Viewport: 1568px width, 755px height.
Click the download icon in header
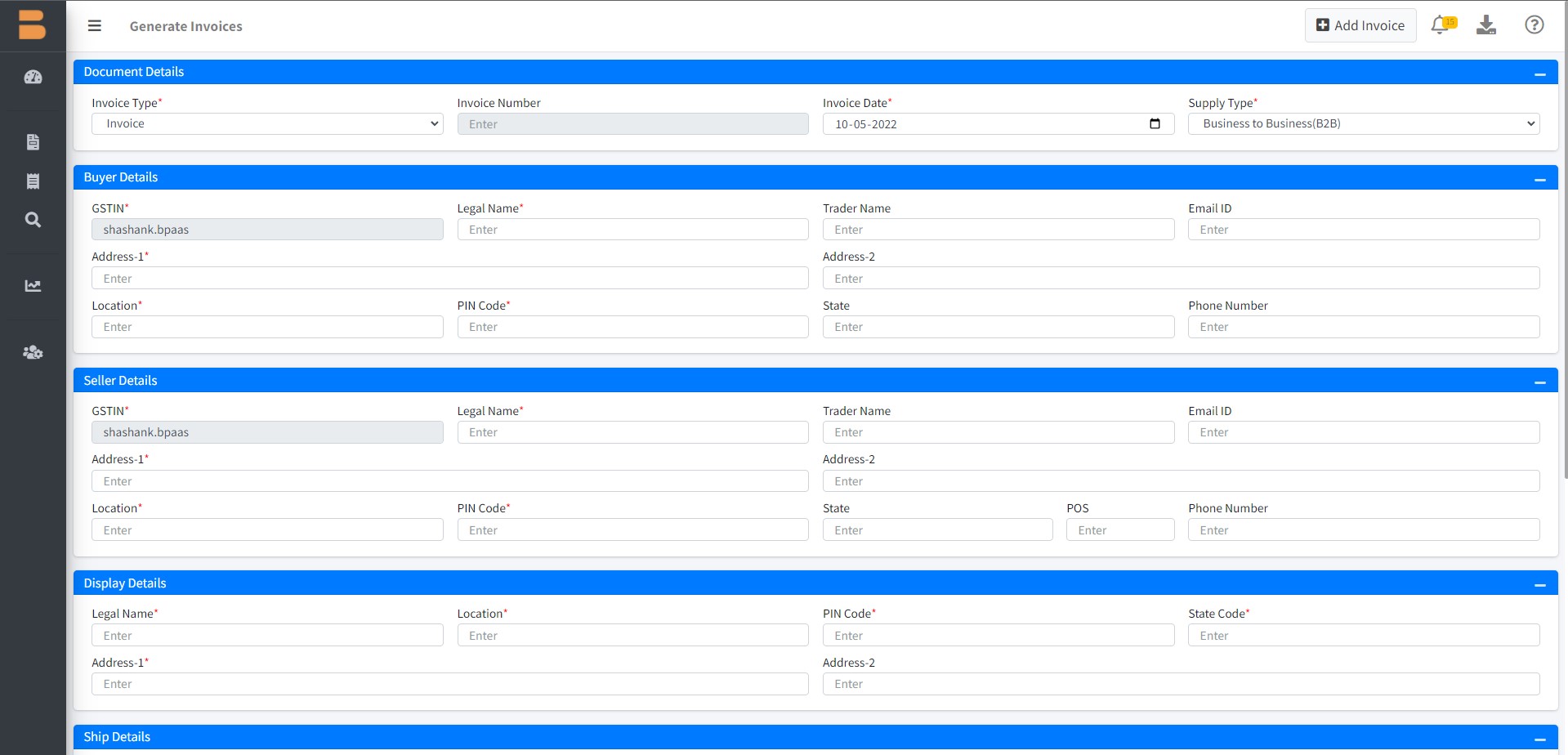point(1486,25)
